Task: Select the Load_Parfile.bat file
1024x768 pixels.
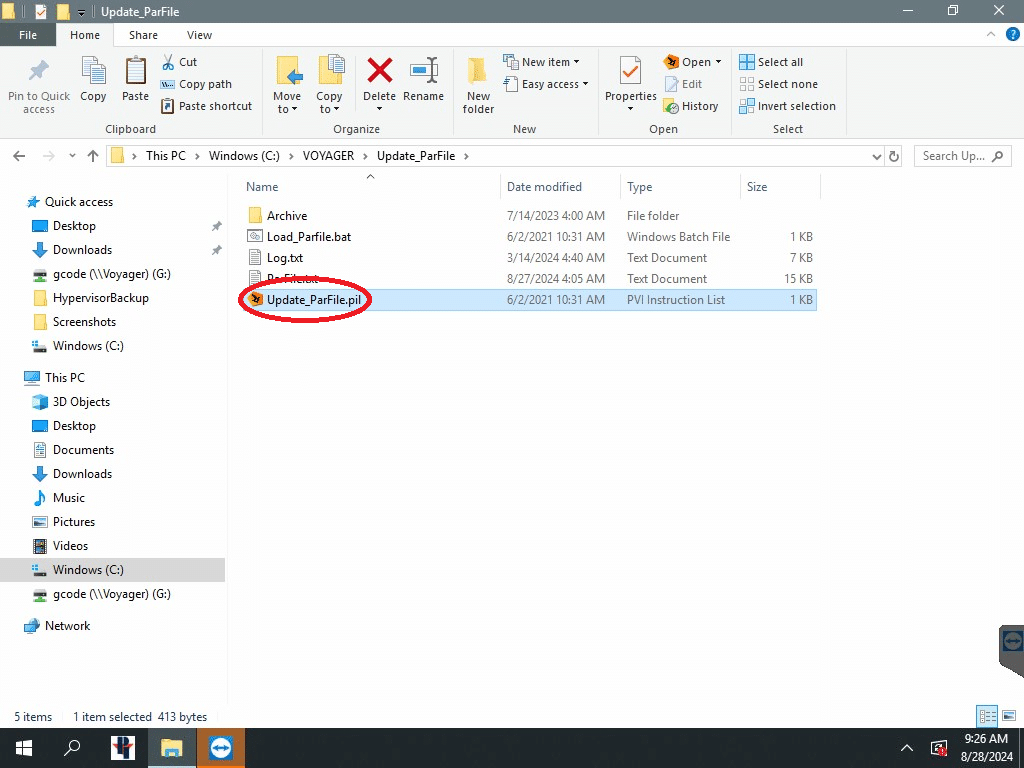Action: pyautogui.click(x=308, y=237)
